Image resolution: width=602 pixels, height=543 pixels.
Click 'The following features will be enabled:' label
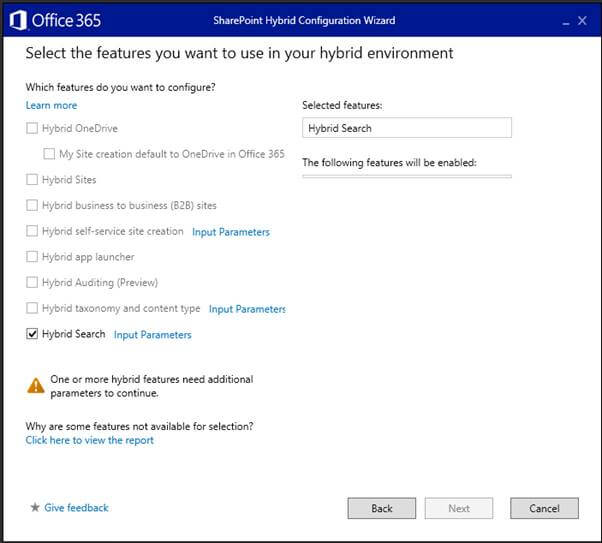[389, 163]
